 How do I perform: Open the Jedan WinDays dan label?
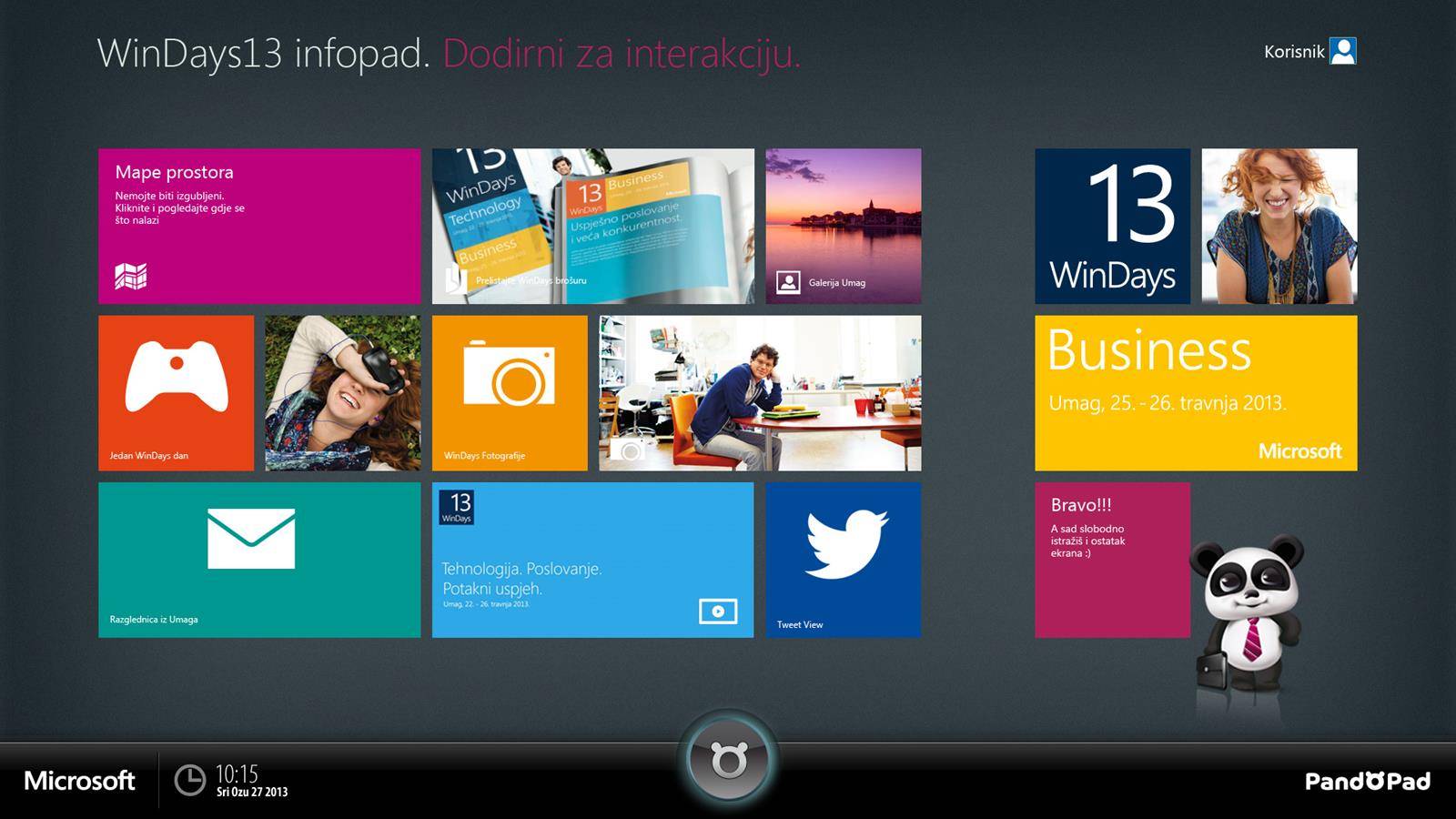(149, 456)
